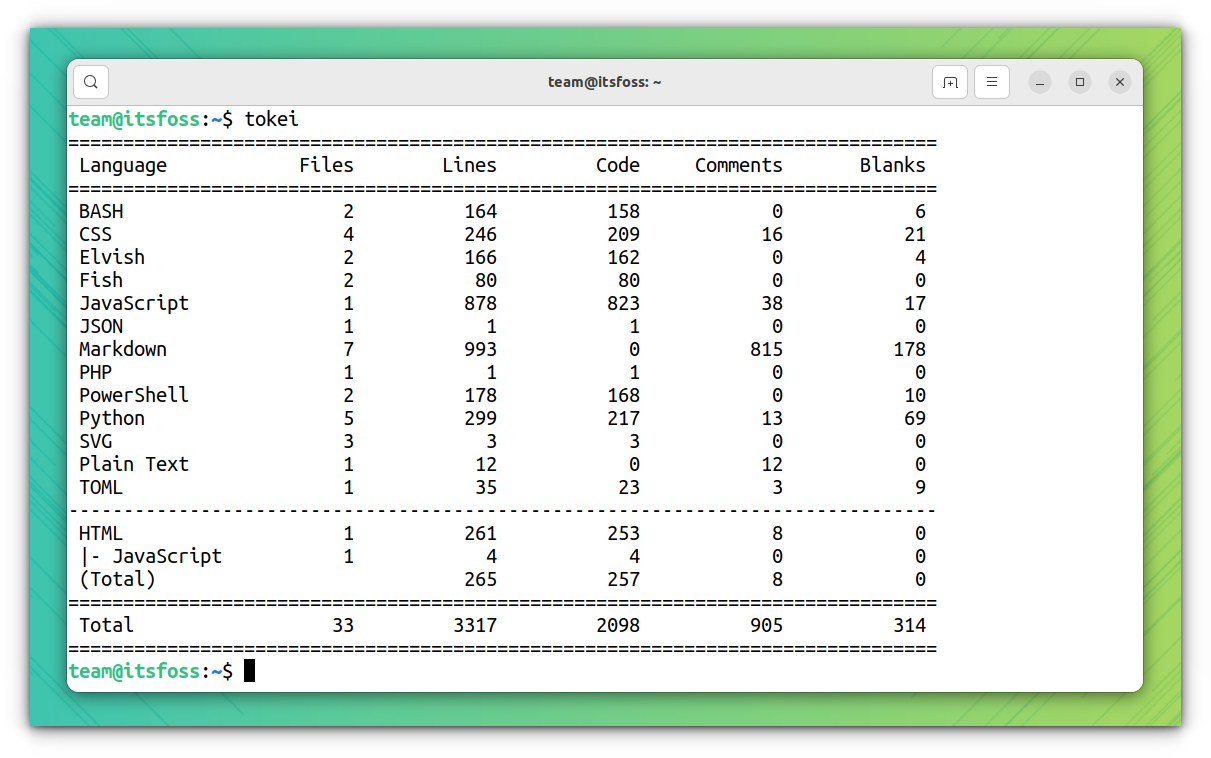
Task: Click the new-tab plus icon
Action: (949, 81)
